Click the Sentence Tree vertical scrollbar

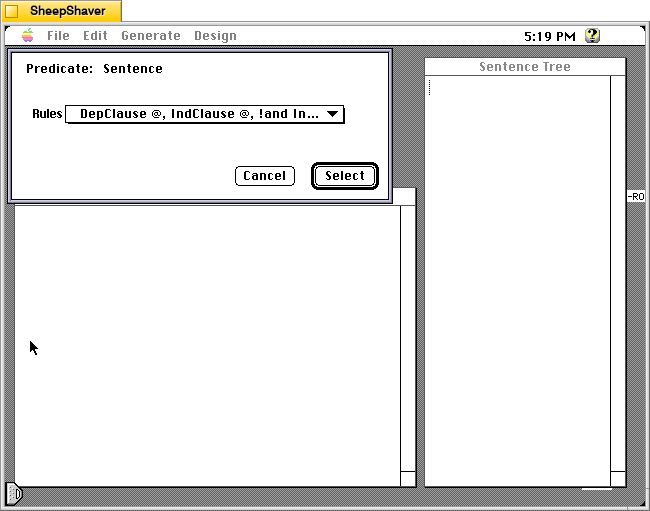coord(618,273)
